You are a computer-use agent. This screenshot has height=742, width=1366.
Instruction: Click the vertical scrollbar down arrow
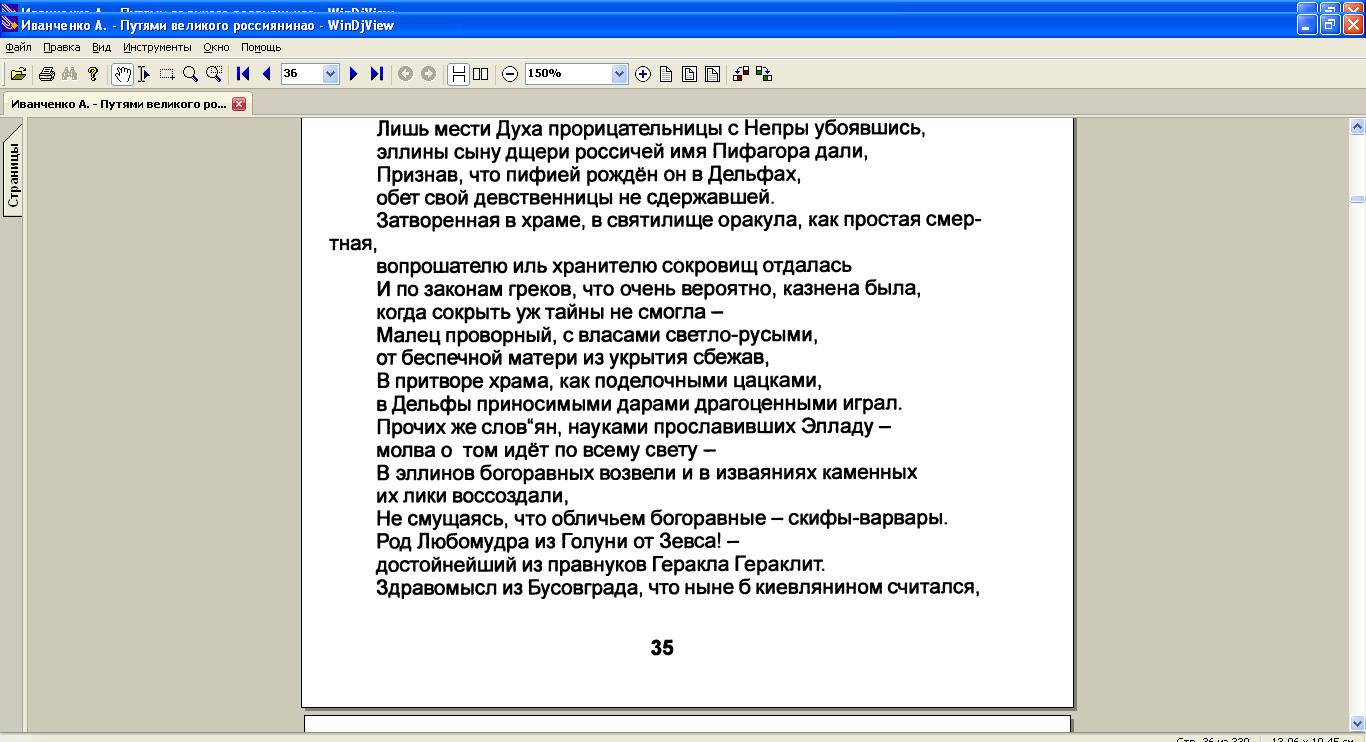pos(1357,723)
